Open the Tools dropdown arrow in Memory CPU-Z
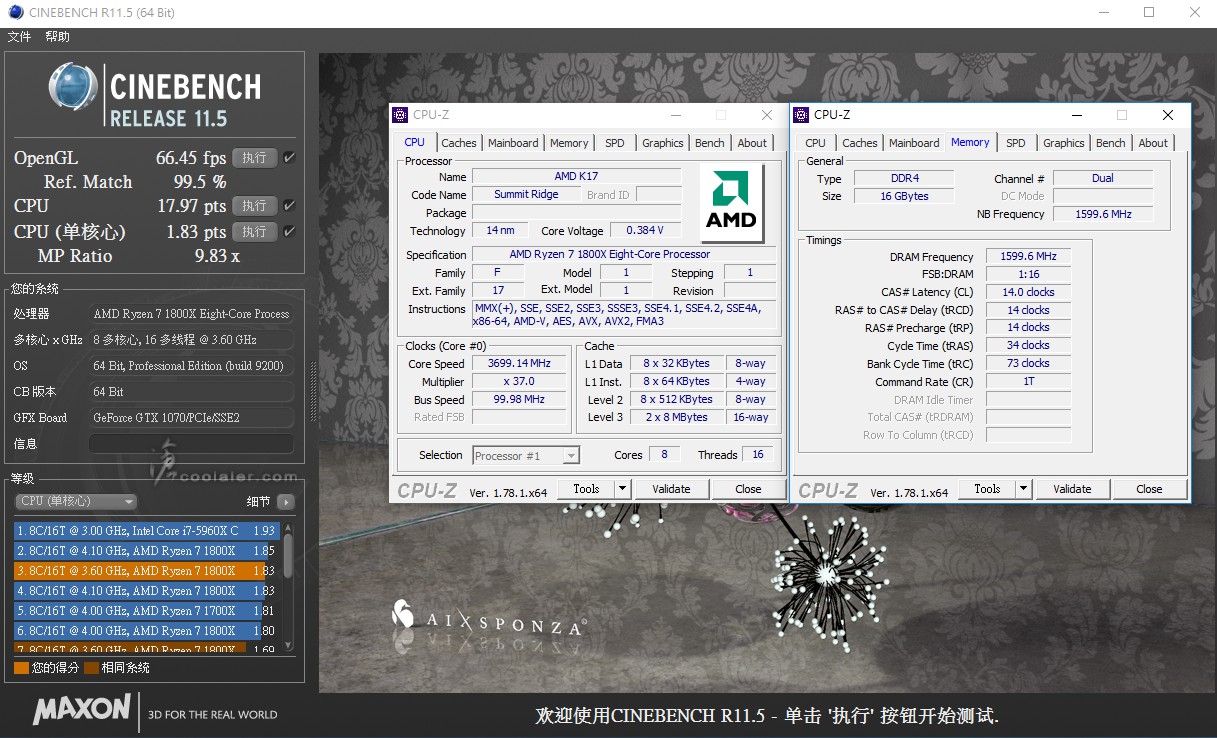Screen dimensions: 1217x738 pos(1023,489)
